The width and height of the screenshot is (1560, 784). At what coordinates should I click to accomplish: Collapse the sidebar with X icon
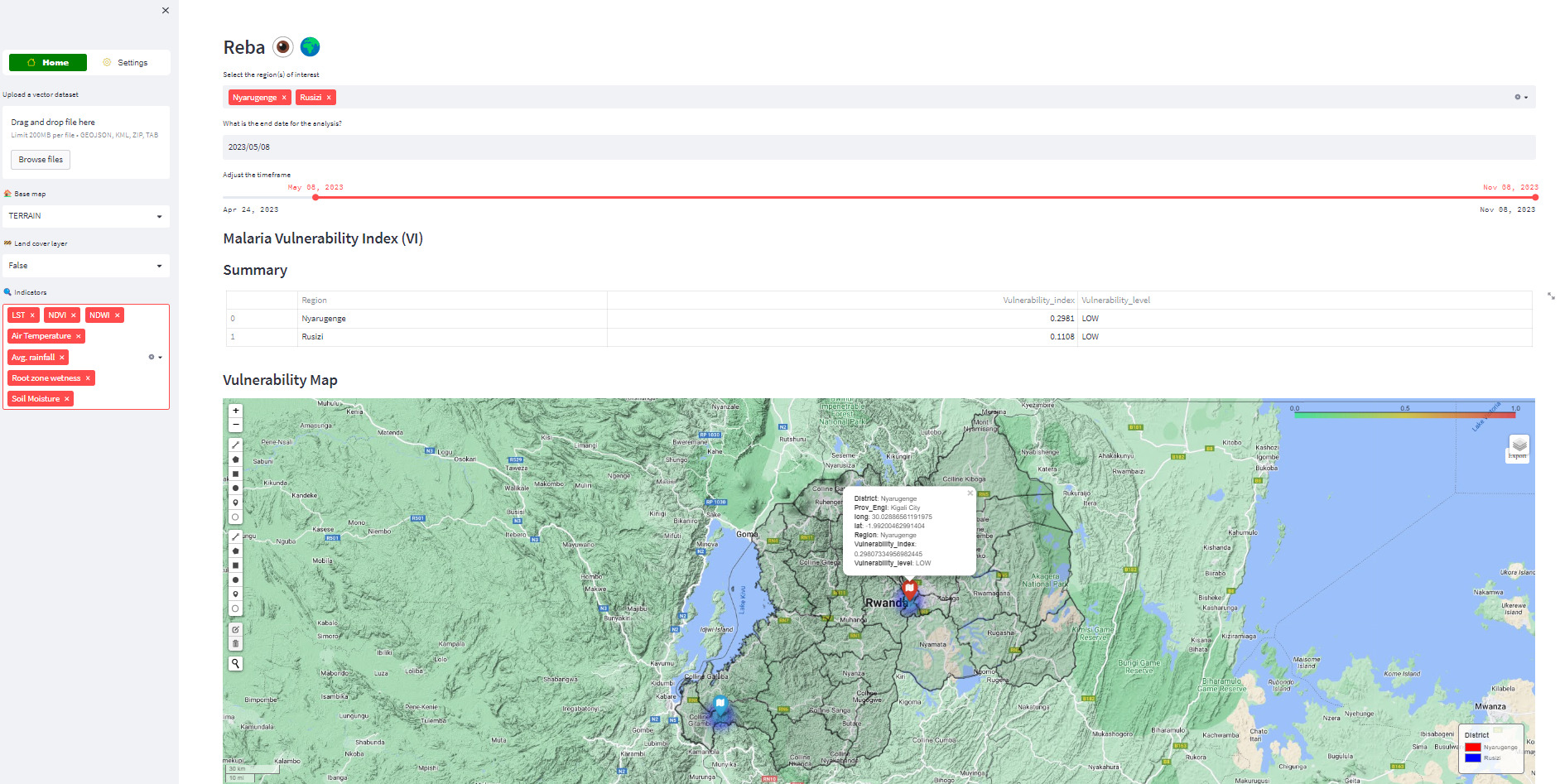pos(166,11)
